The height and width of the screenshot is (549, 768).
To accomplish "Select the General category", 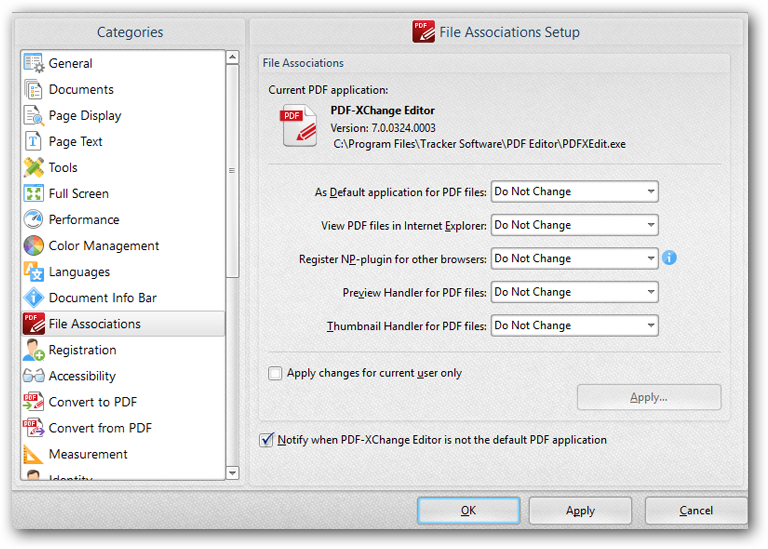I will tap(123, 63).
